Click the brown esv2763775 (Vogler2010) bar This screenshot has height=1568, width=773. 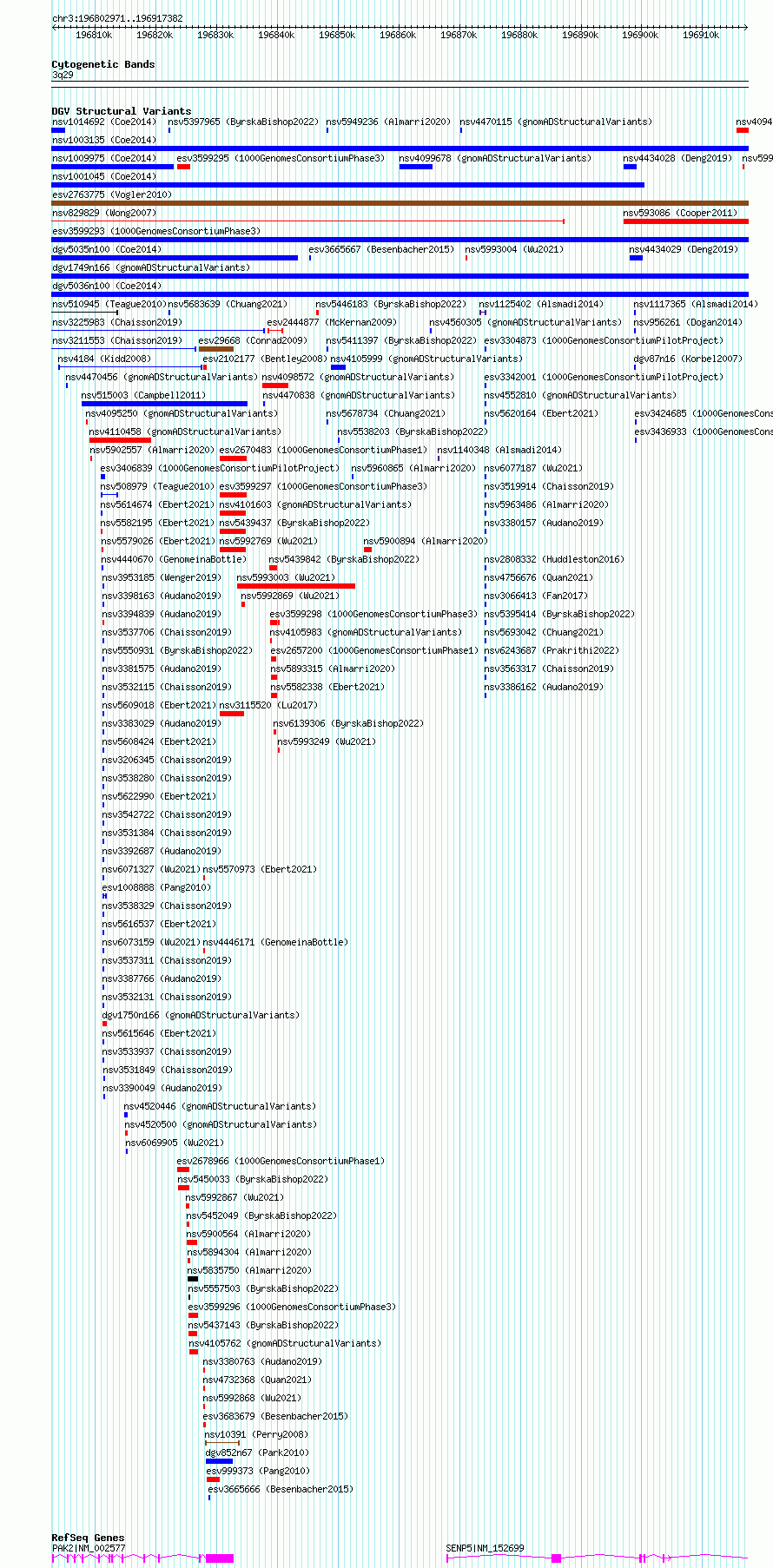400,203
